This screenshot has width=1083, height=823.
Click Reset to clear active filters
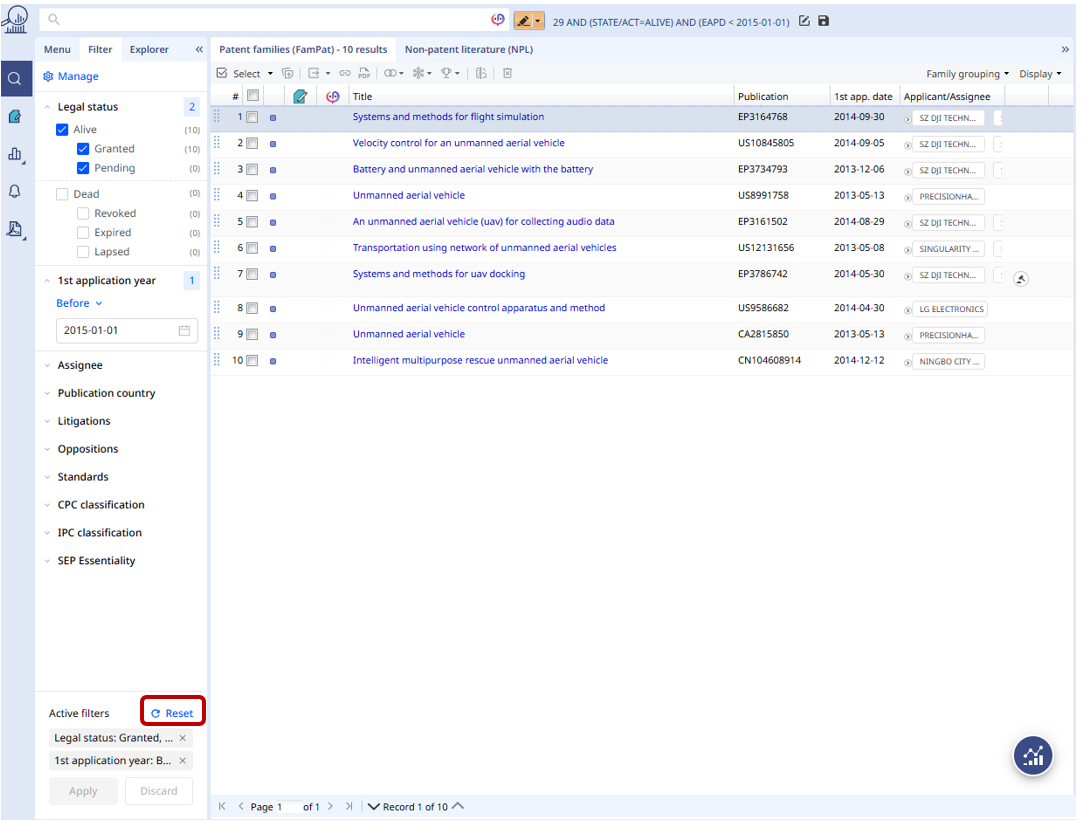[173, 713]
